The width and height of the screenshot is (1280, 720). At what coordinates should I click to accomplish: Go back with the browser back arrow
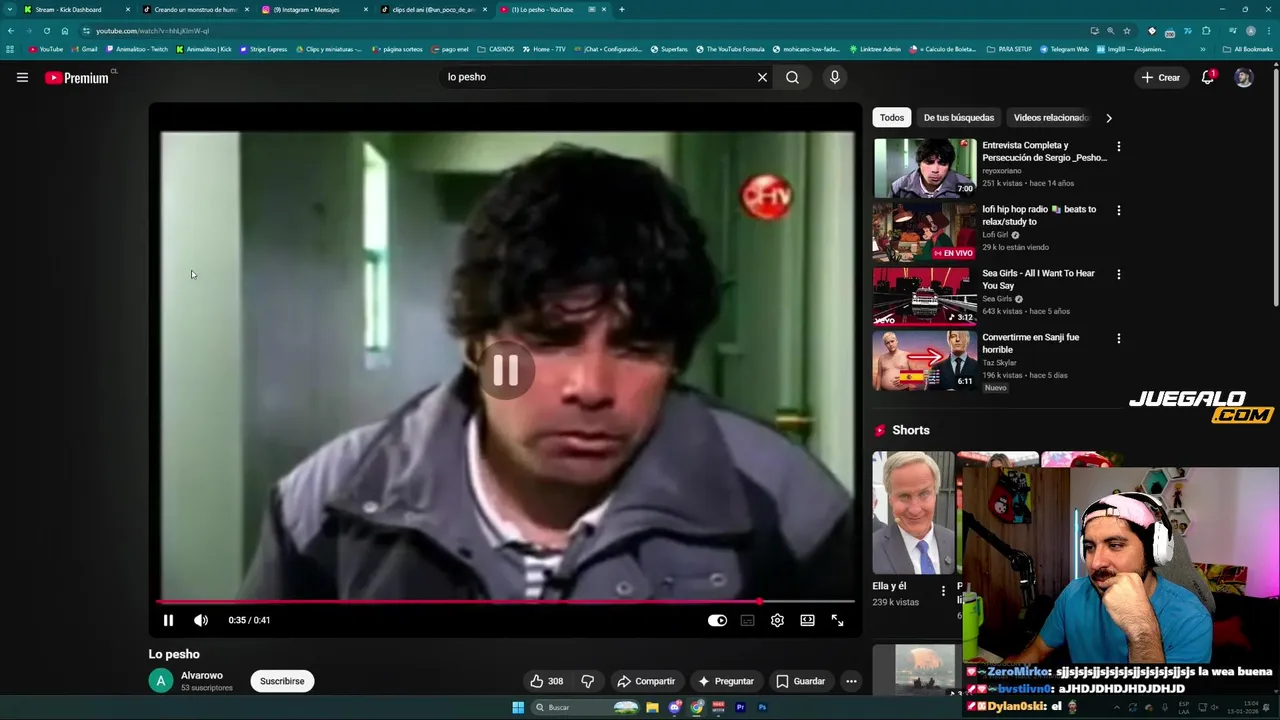pos(11,31)
